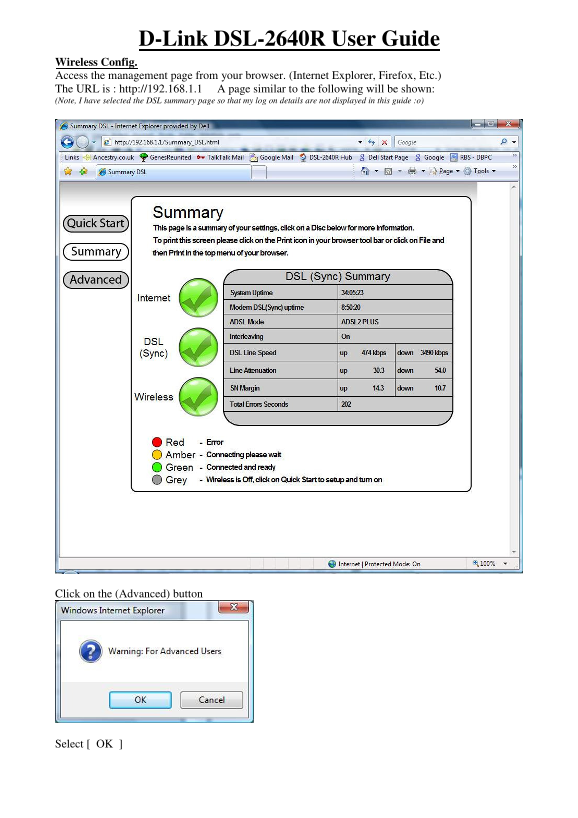Image resolution: width=578 pixels, height=818 pixels.
Task: Open the address bar history dropdown arrow
Action: tap(360, 142)
